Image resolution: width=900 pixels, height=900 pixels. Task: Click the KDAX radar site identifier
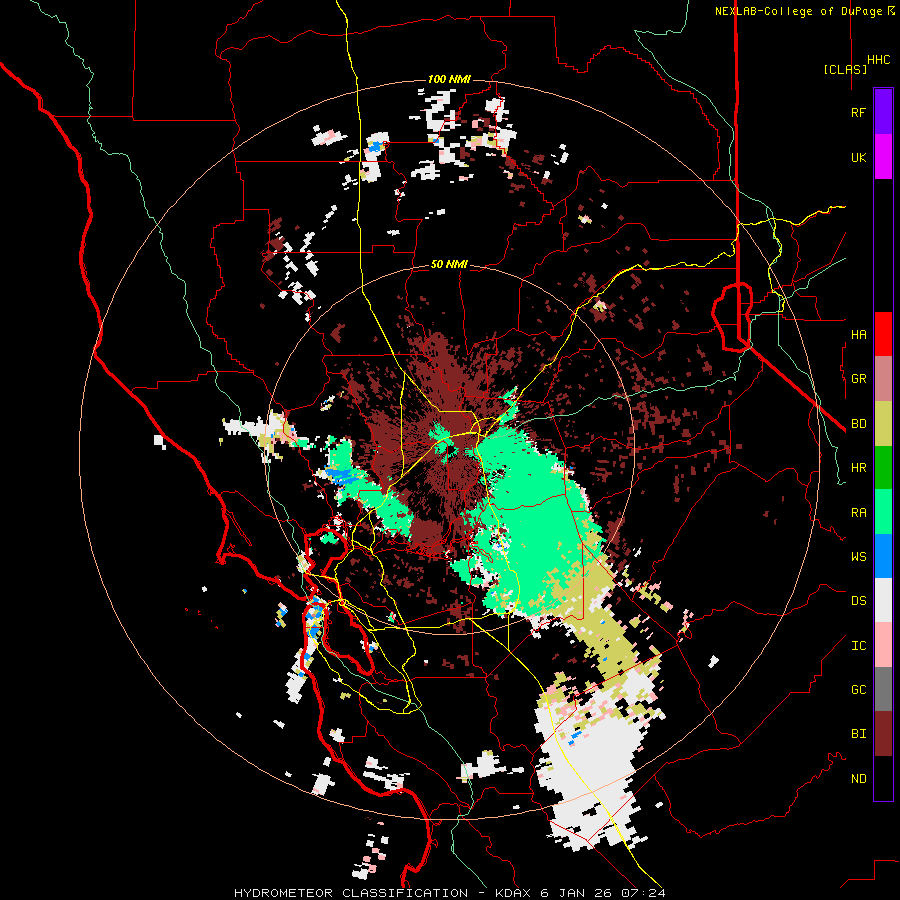[513, 893]
